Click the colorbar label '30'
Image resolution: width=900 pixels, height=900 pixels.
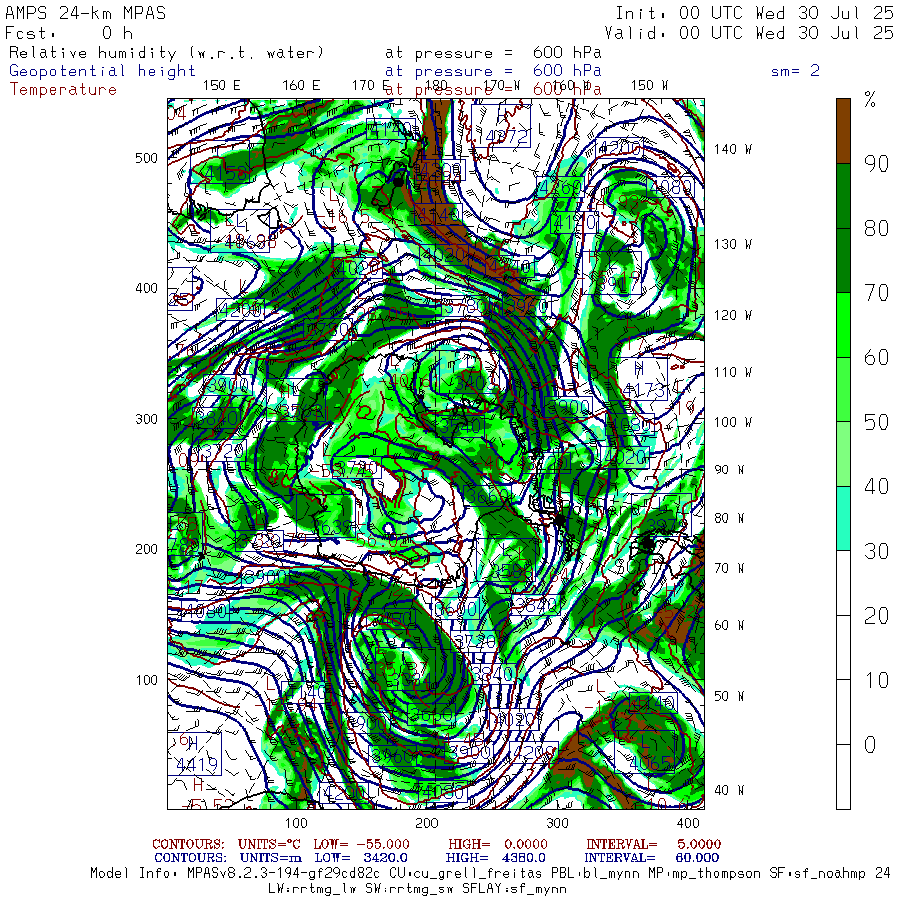coord(876,552)
